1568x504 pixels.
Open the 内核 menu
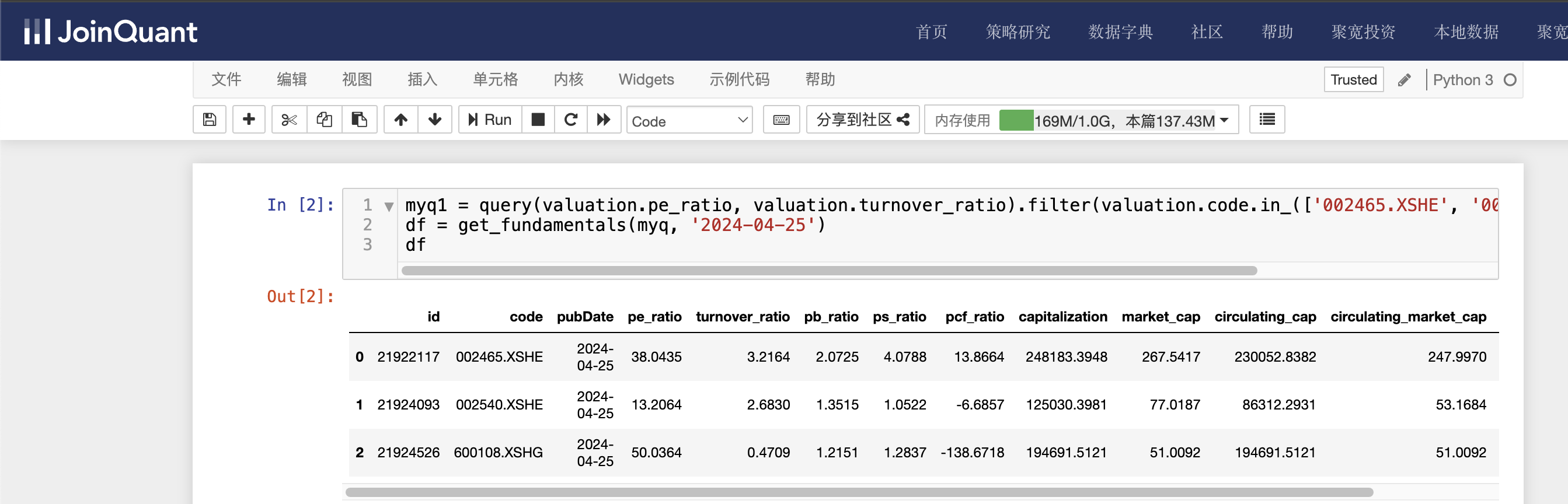pyautogui.click(x=569, y=80)
